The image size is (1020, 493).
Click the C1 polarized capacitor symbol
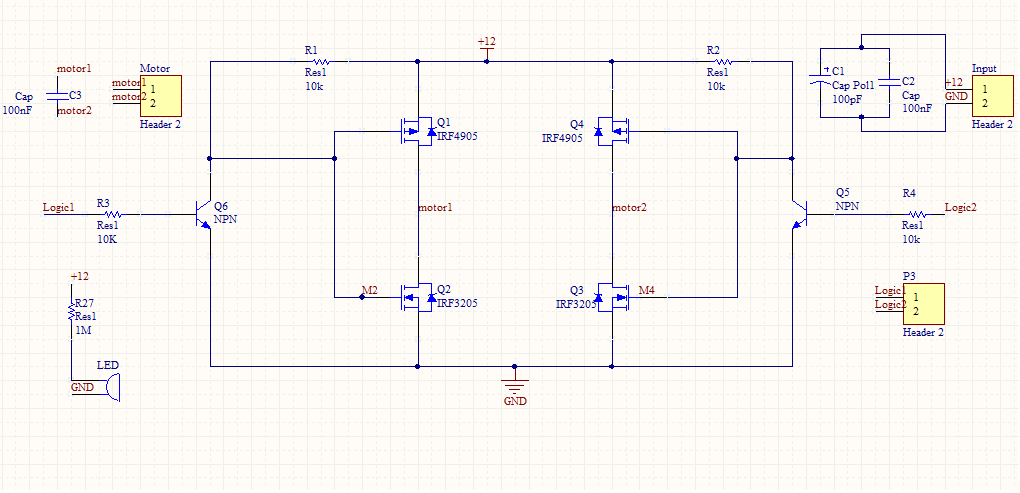(821, 81)
